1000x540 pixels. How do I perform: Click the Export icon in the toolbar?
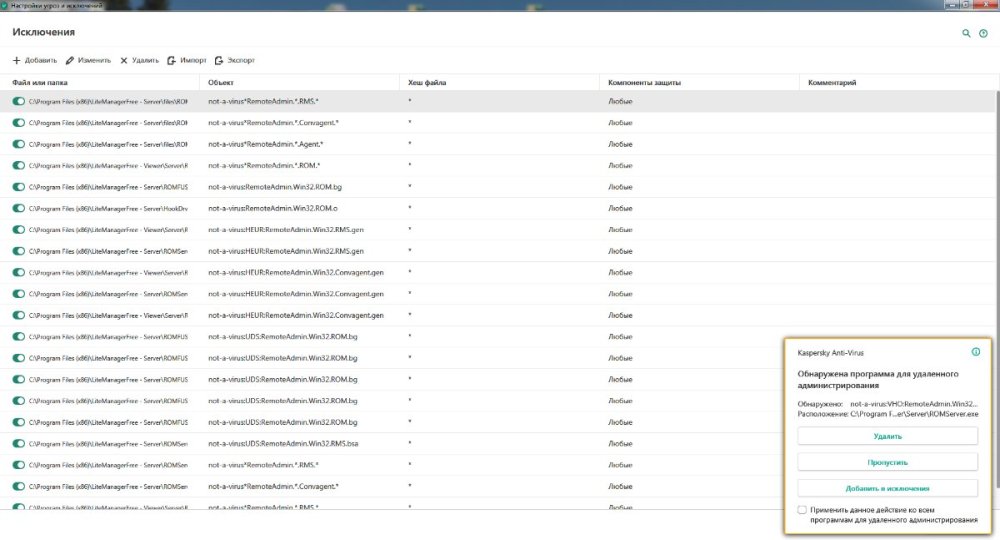click(219, 61)
